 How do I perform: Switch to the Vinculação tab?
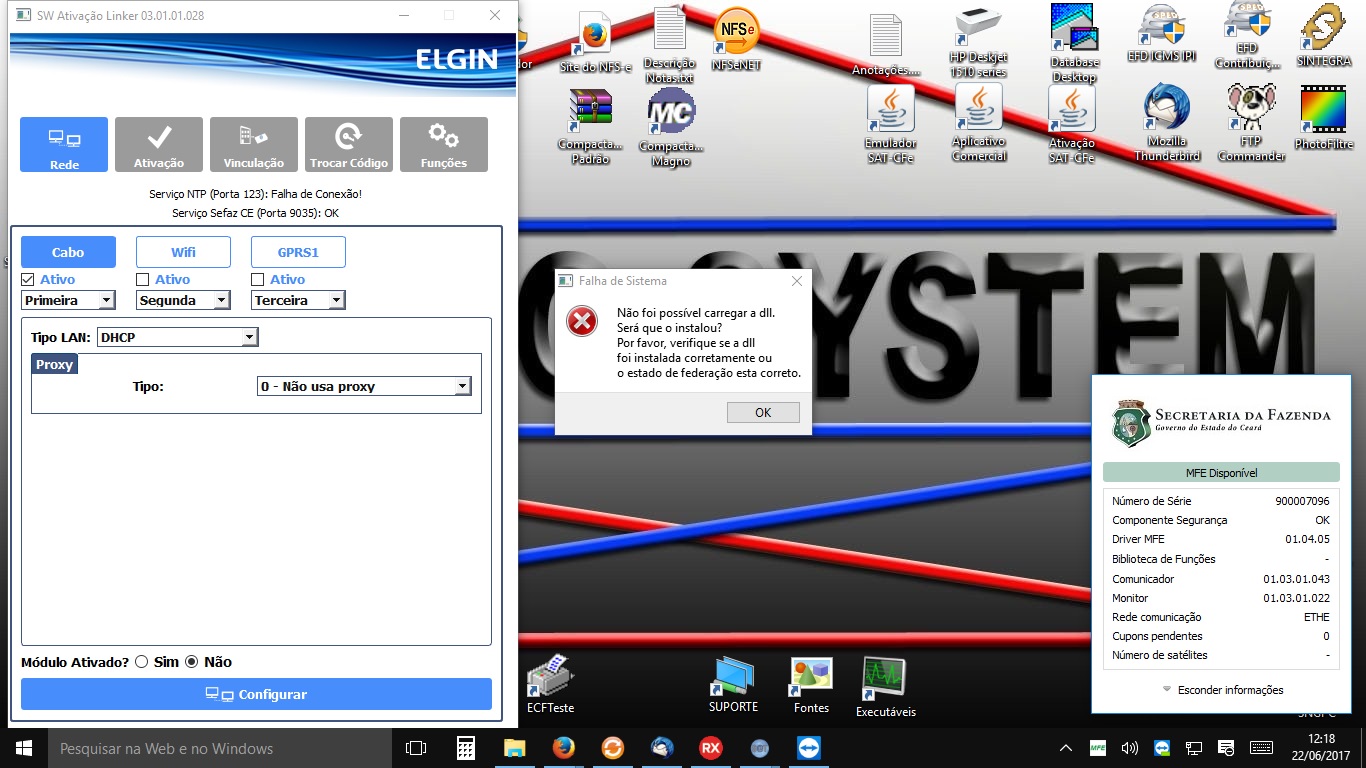254,144
